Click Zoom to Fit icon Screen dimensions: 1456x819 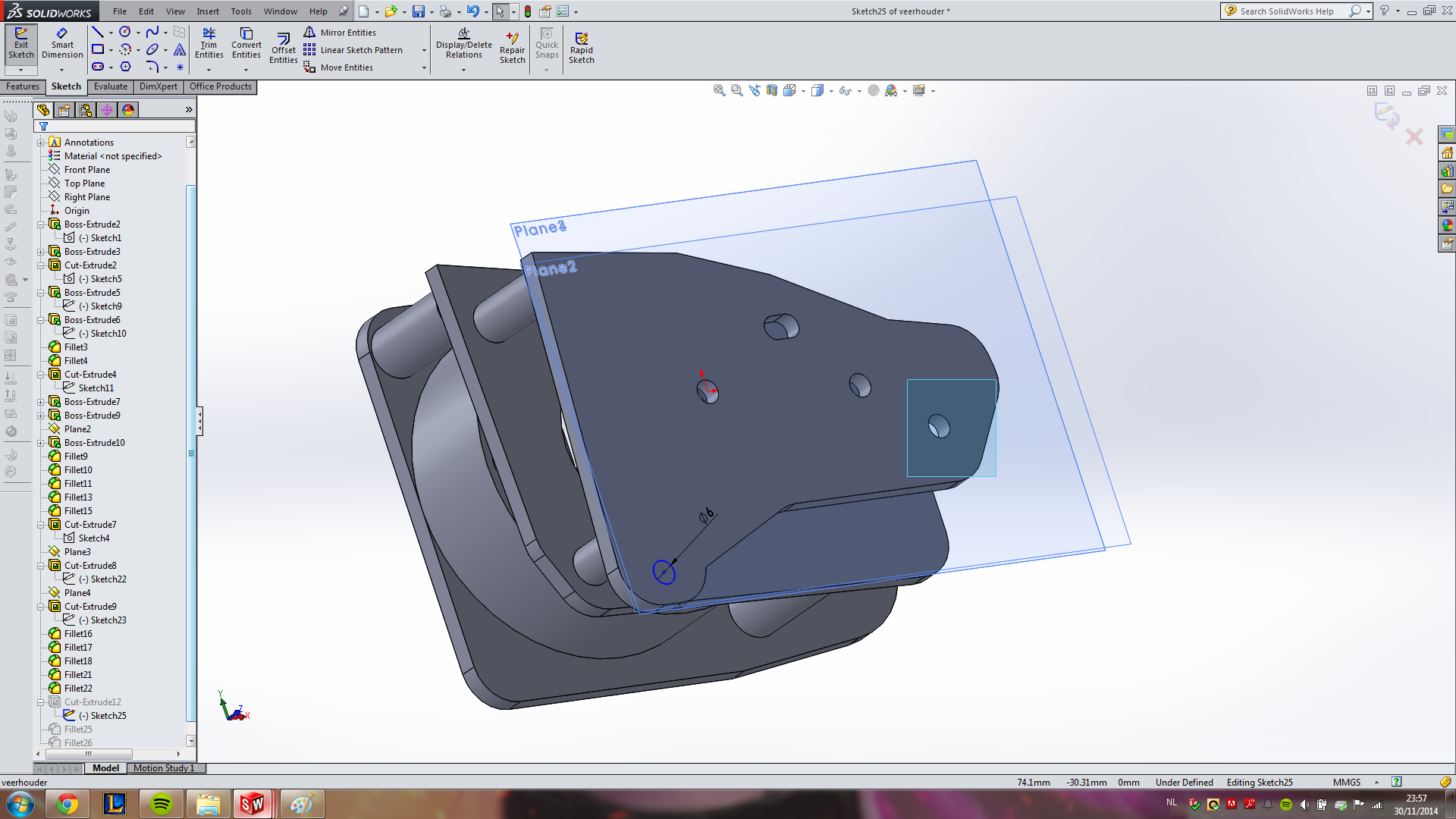[x=719, y=90]
